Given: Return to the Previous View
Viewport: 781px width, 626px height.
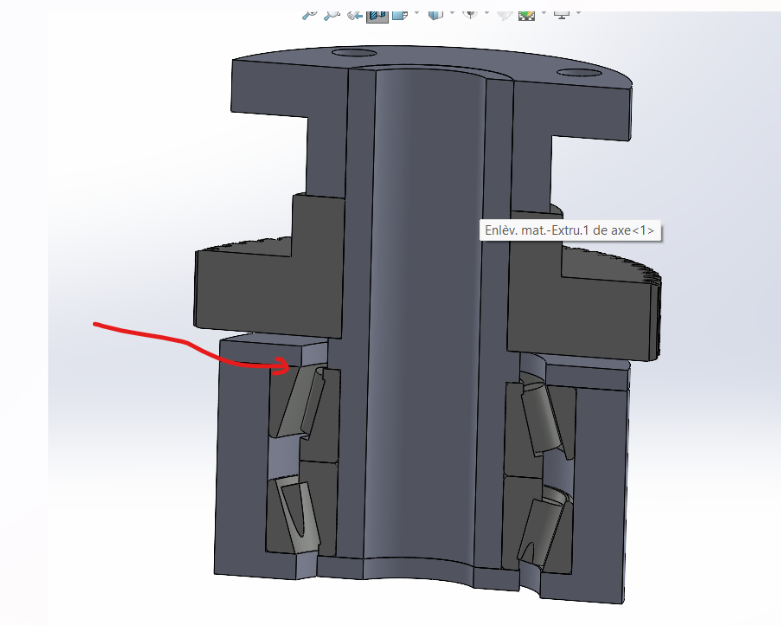Looking at the screenshot, I should click(355, 14).
